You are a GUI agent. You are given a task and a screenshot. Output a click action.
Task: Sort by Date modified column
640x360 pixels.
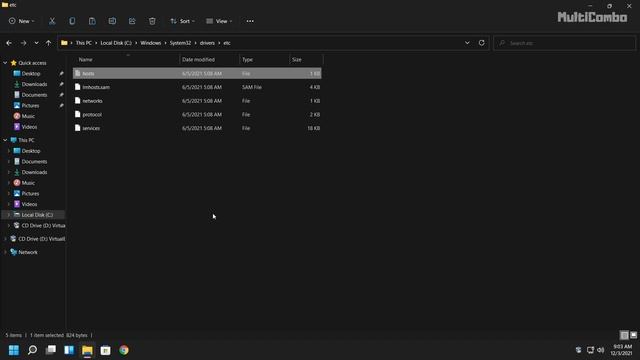point(209,60)
